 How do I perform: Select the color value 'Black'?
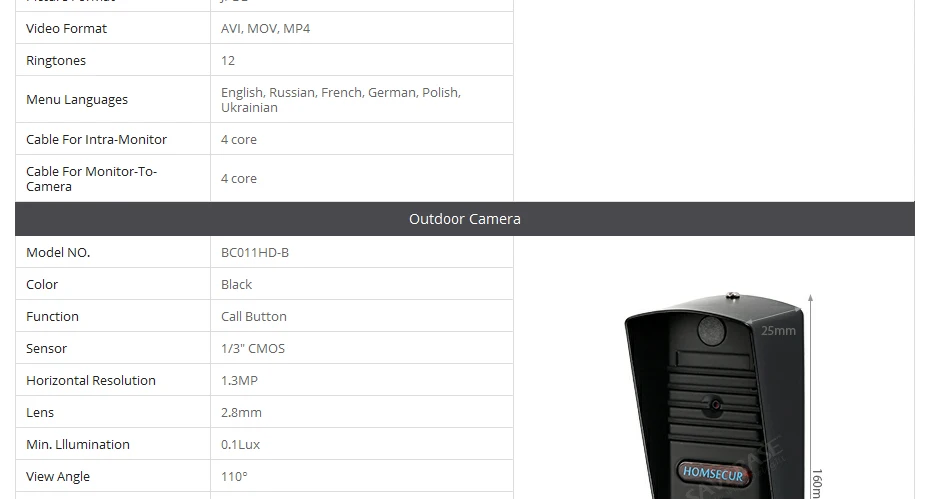(236, 285)
